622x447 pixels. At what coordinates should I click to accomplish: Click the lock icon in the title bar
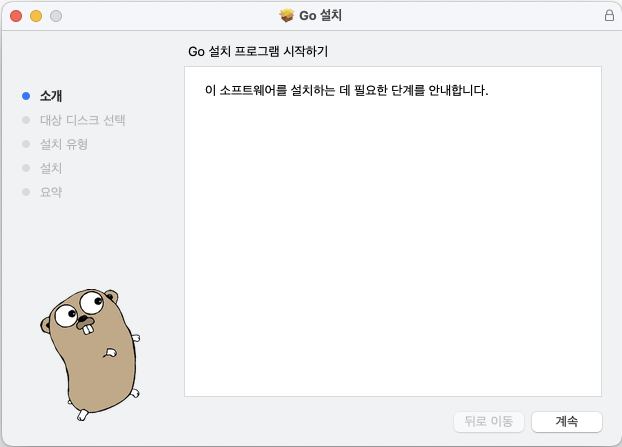pos(609,15)
